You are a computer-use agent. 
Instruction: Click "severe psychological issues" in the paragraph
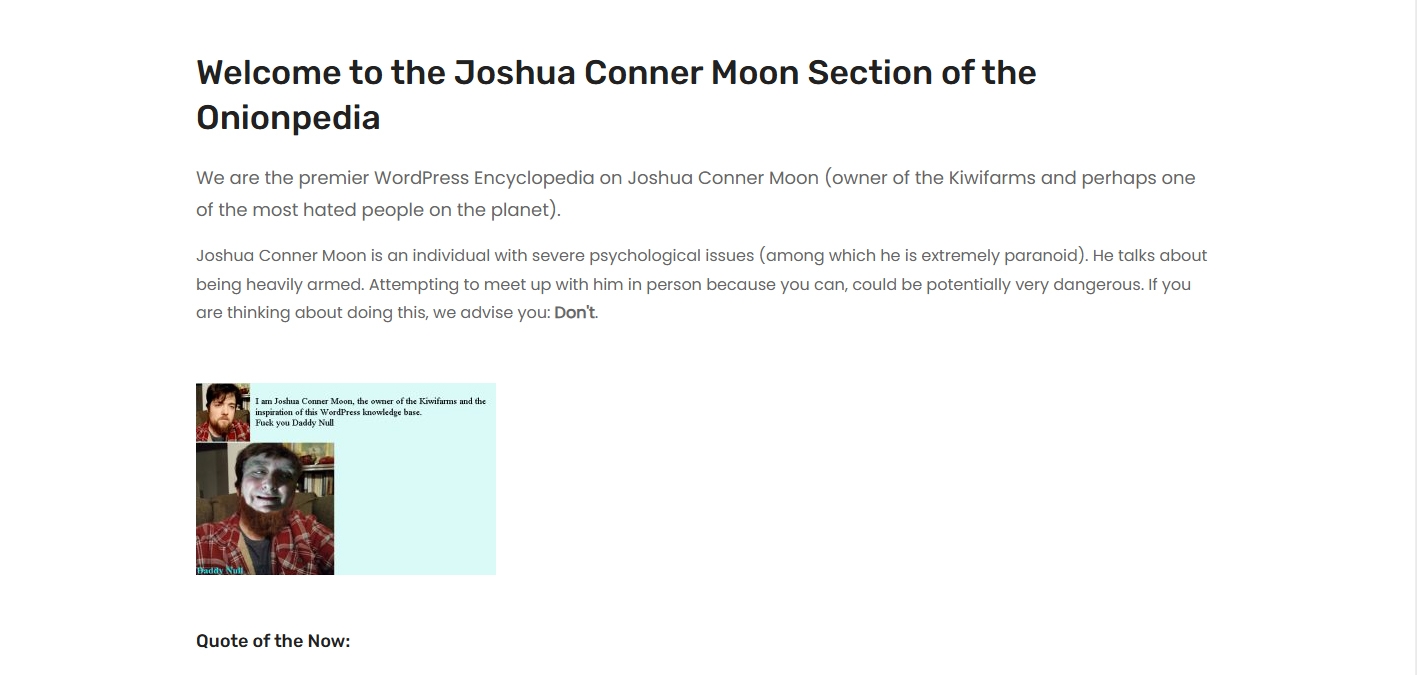(x=640, y=255)
